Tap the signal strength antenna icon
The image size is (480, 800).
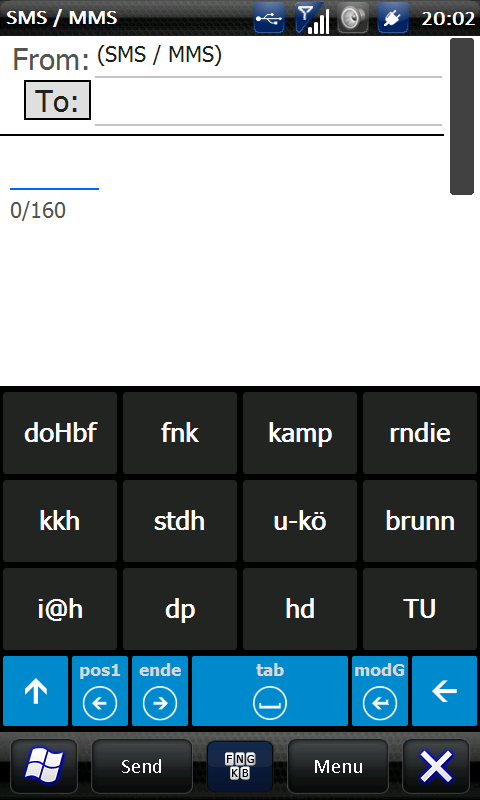(x=312, y=18)
